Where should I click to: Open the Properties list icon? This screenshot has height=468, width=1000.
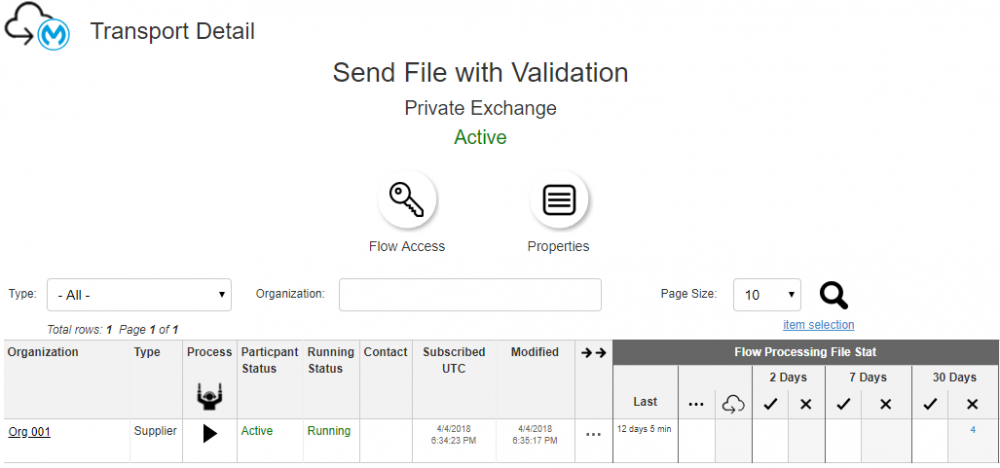pos(558,201)
